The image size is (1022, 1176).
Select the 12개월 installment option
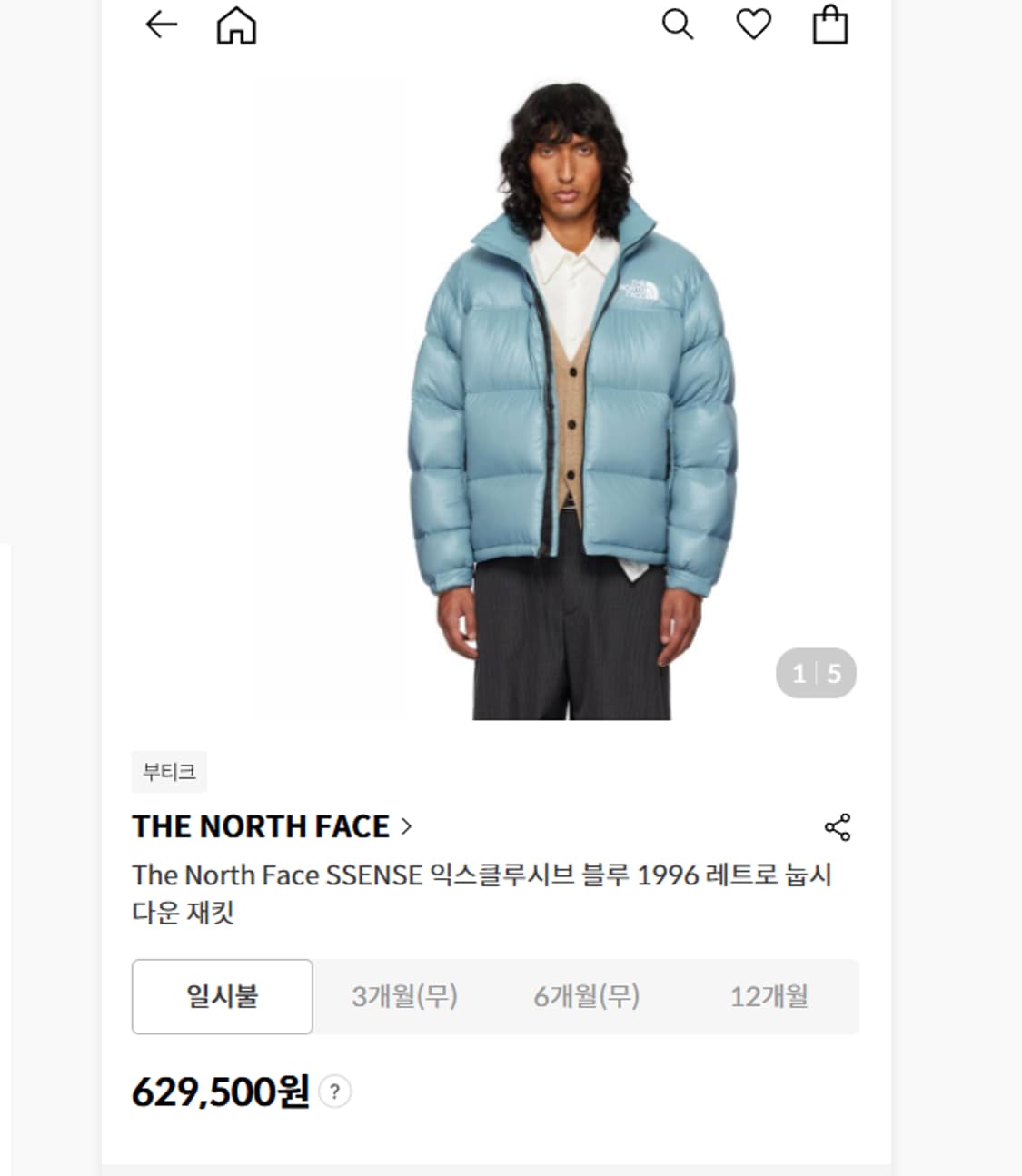click(769, 996)
